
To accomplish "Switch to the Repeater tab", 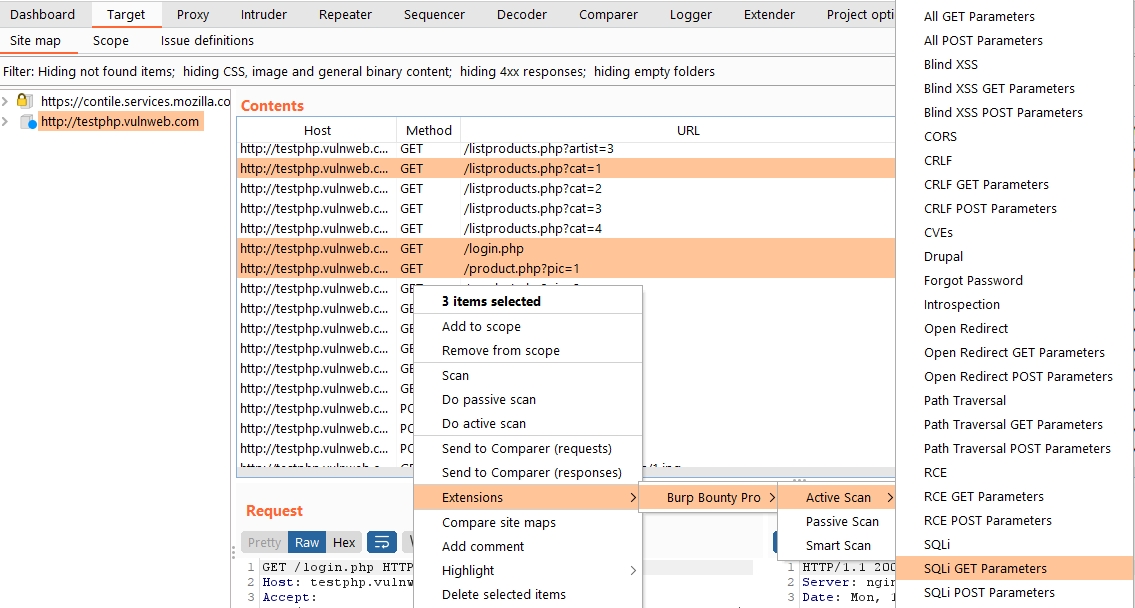I will pyautogui.click(x=345, y=14).
